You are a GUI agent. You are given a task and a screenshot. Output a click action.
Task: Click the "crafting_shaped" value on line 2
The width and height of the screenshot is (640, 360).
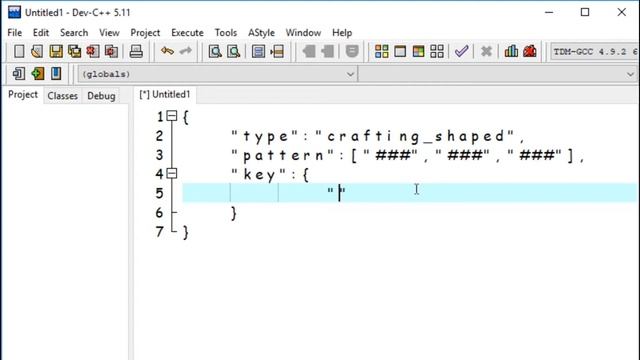point(415,136)
